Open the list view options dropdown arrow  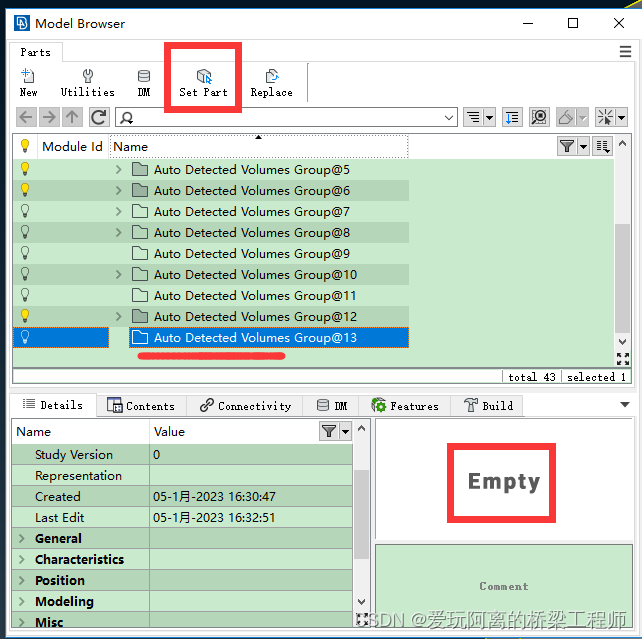coord(490,118)
